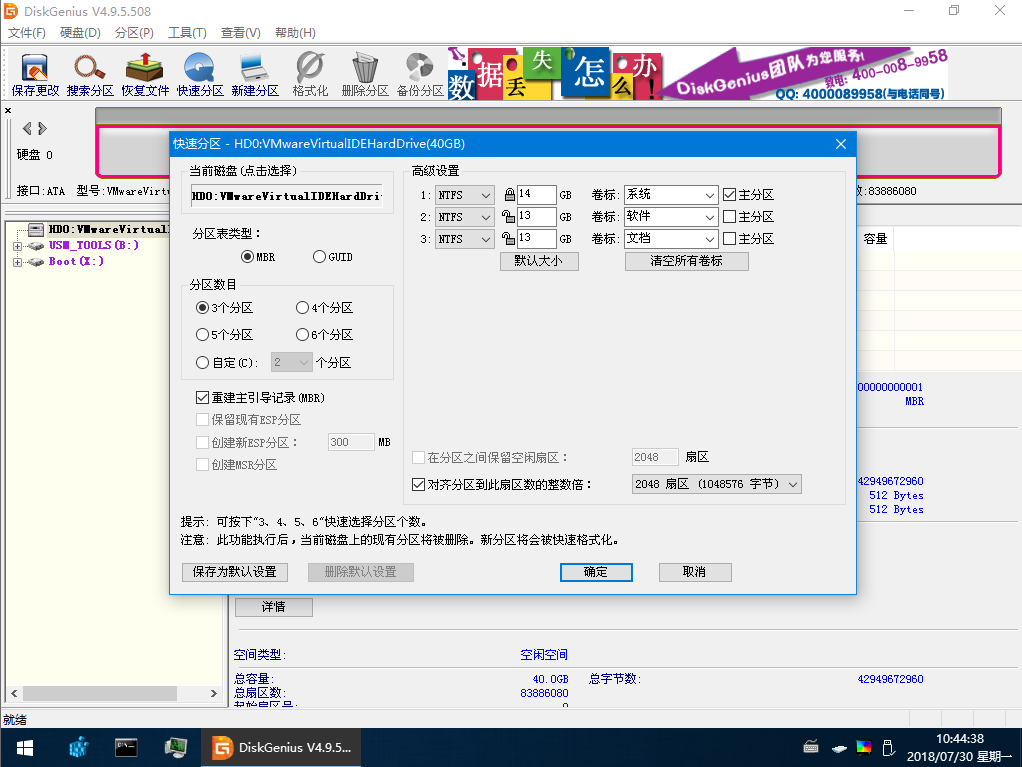Enable 主分区 checkbox for partition 2
The image size is (1022, 767).
tap(730, 216)
